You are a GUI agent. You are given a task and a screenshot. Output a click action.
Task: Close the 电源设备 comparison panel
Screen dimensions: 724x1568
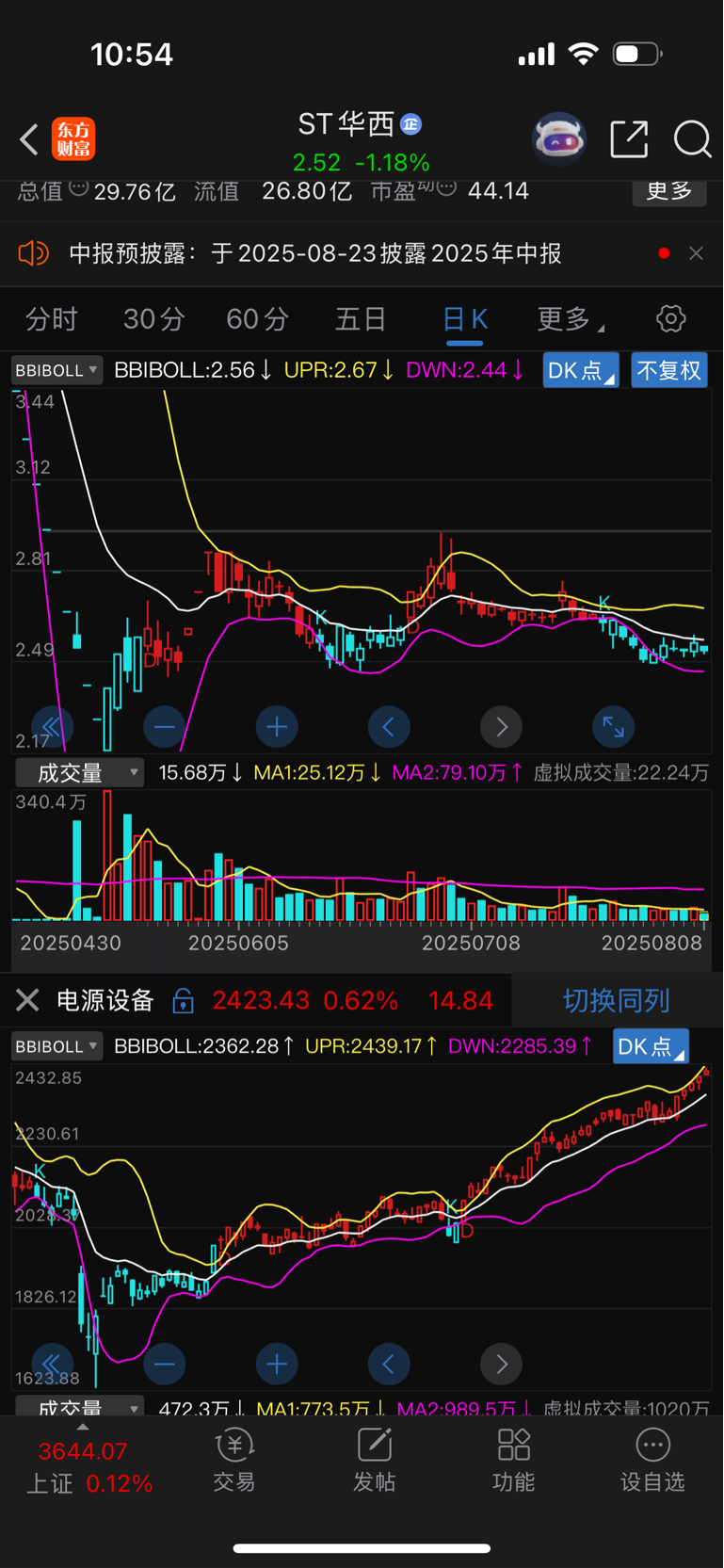click(x=27, y=1000)
